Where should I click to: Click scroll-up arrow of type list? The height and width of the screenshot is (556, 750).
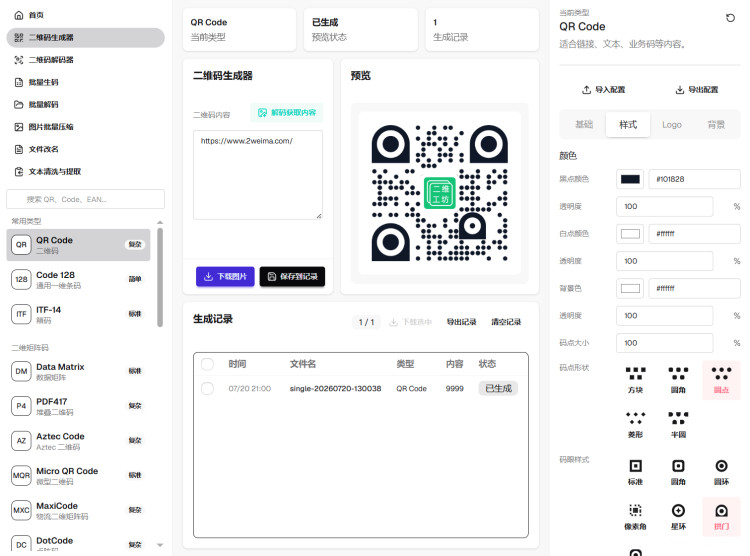(x=160, y=222)
